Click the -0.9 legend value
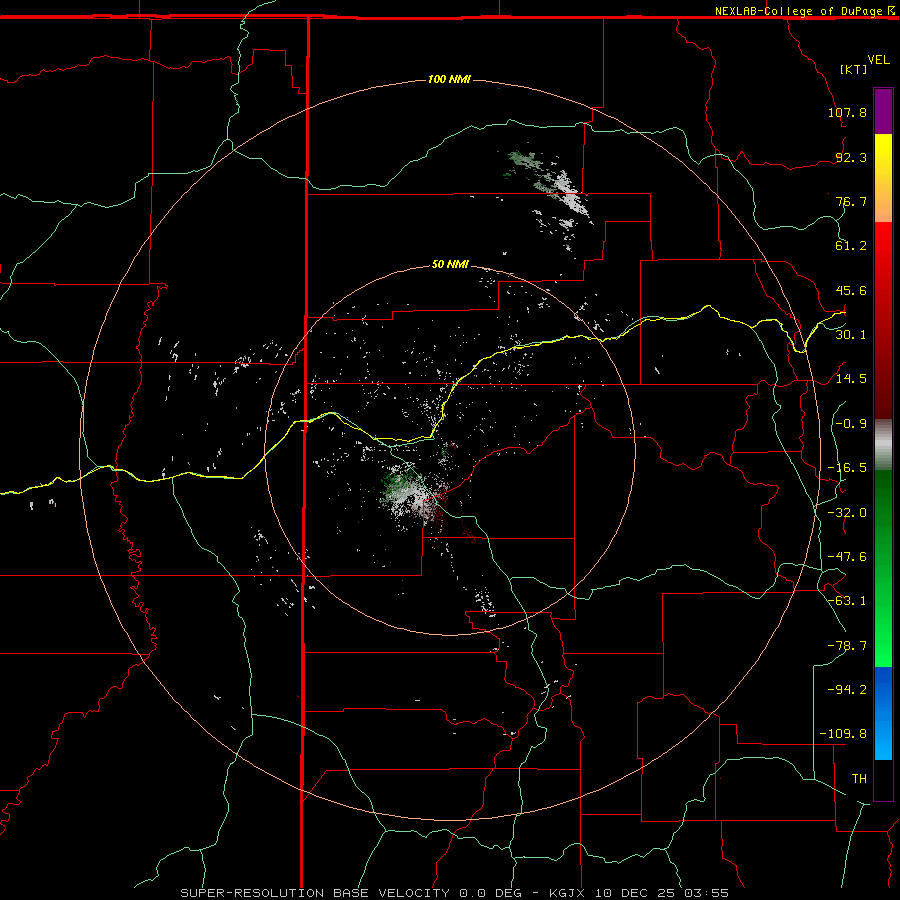This screenshot has height=900, width=900. pos(851,424)
